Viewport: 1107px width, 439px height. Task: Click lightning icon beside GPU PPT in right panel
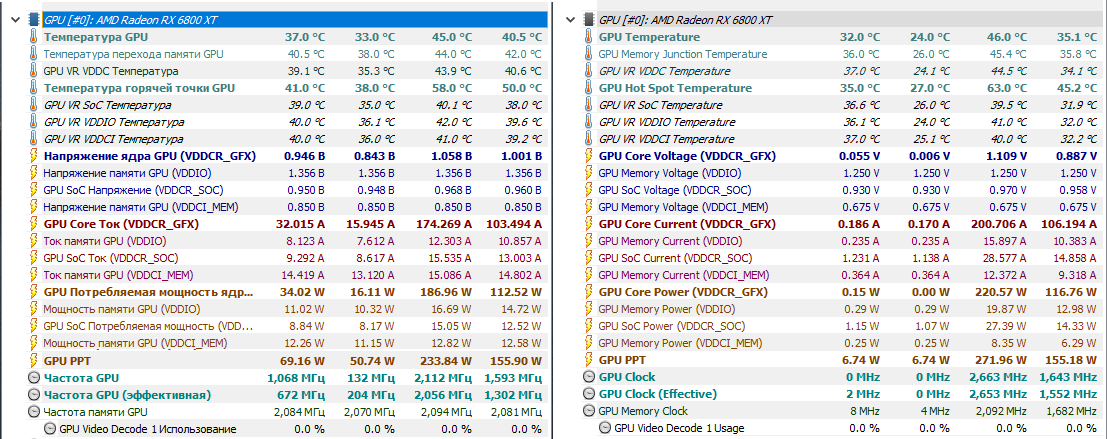point(589,360)
